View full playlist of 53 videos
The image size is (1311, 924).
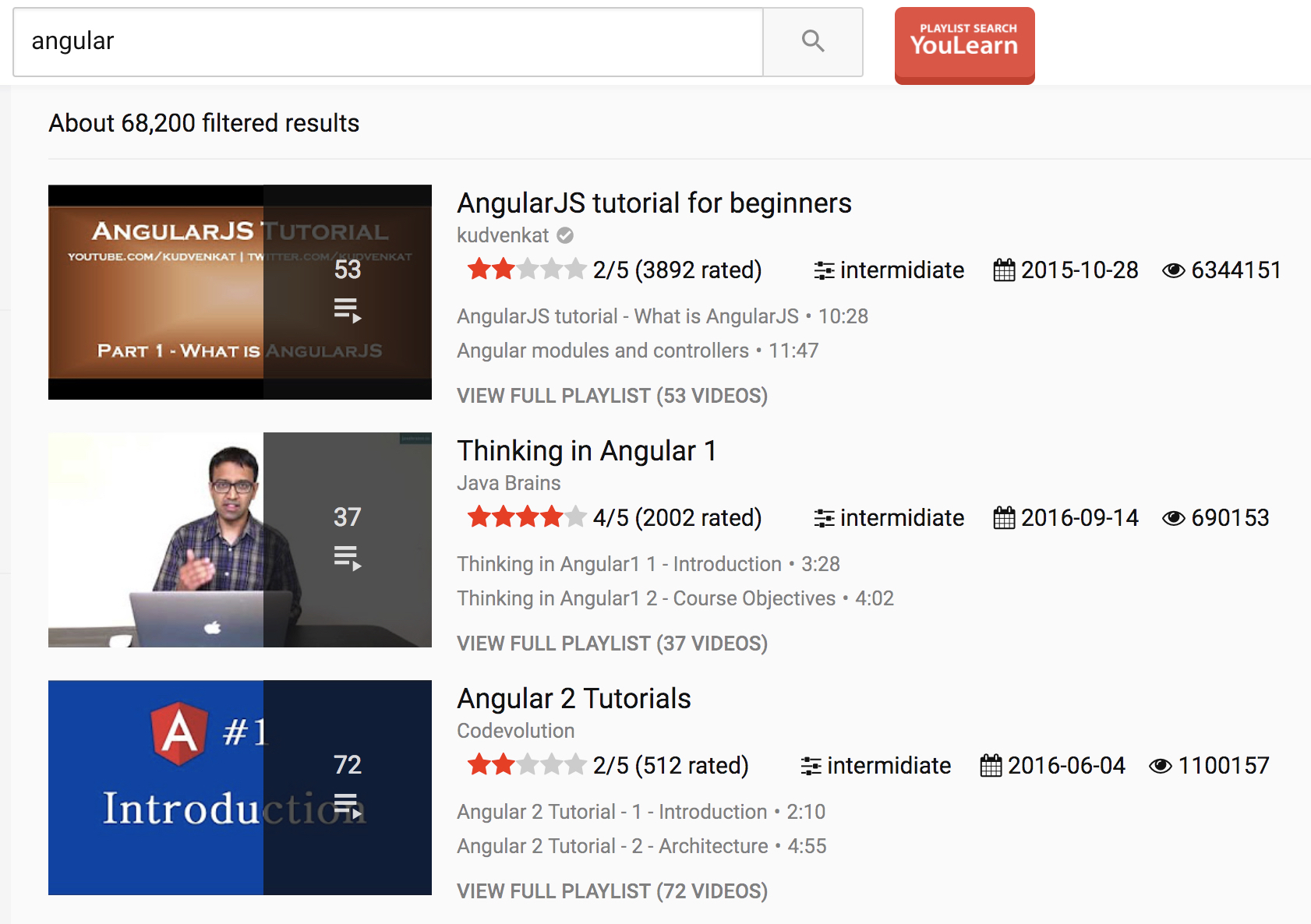pos(613,396)
